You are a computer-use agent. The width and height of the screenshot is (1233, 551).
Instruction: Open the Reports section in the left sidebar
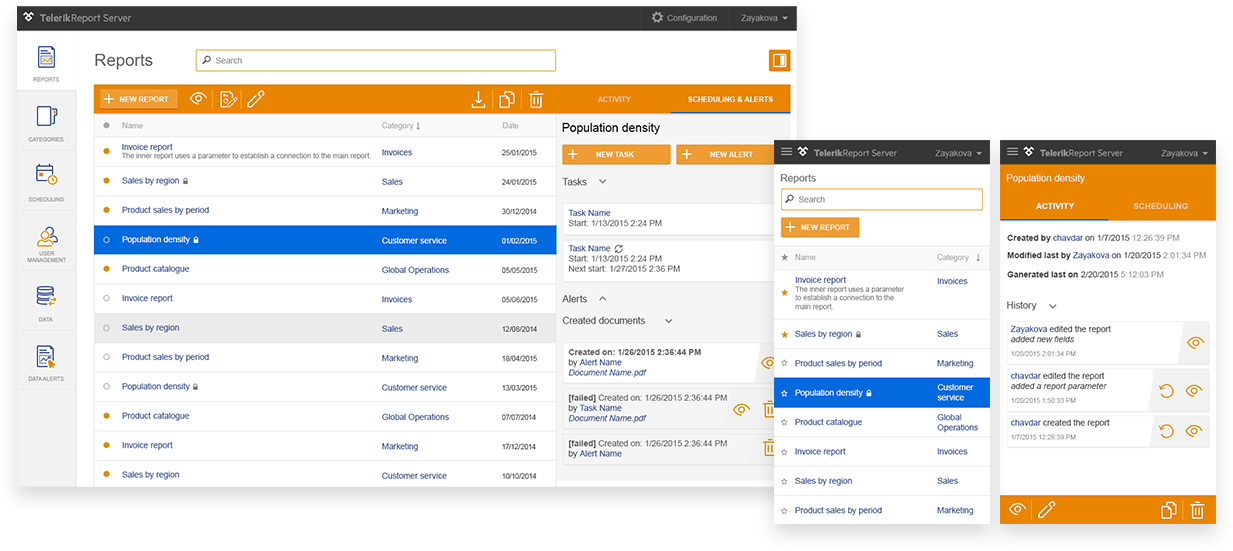point(46,64)
